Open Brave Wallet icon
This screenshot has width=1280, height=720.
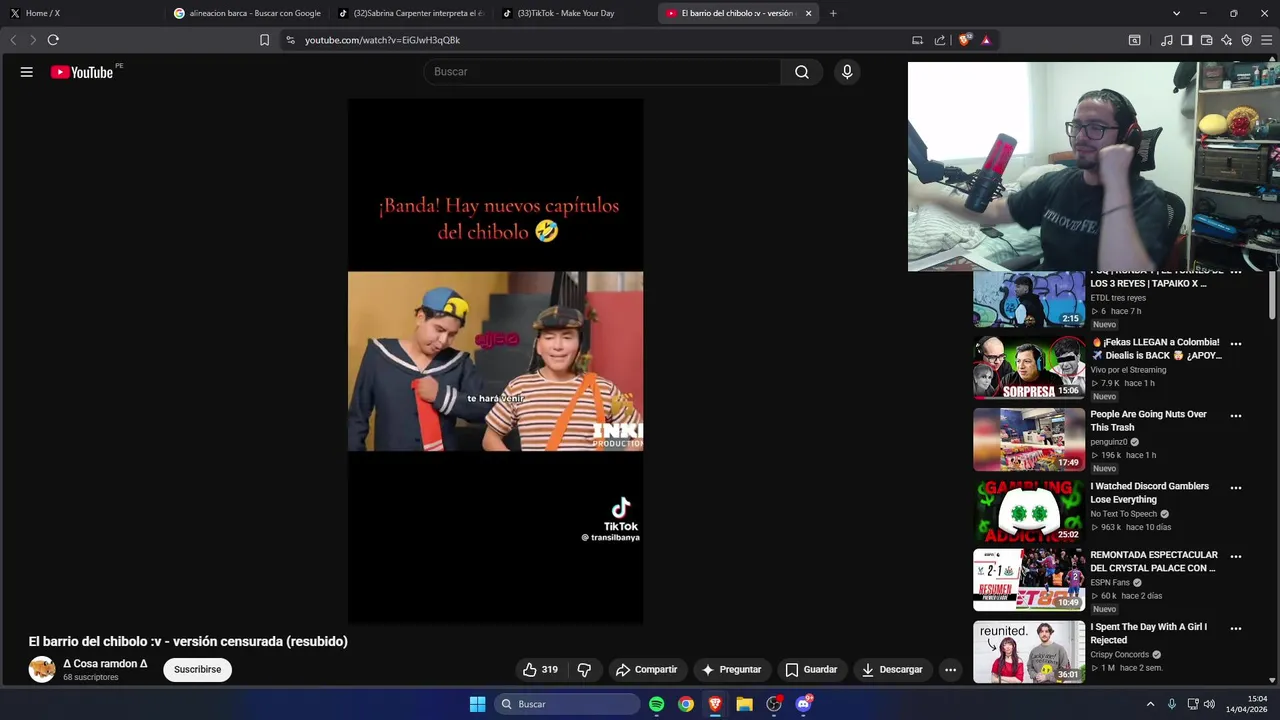1207,40
